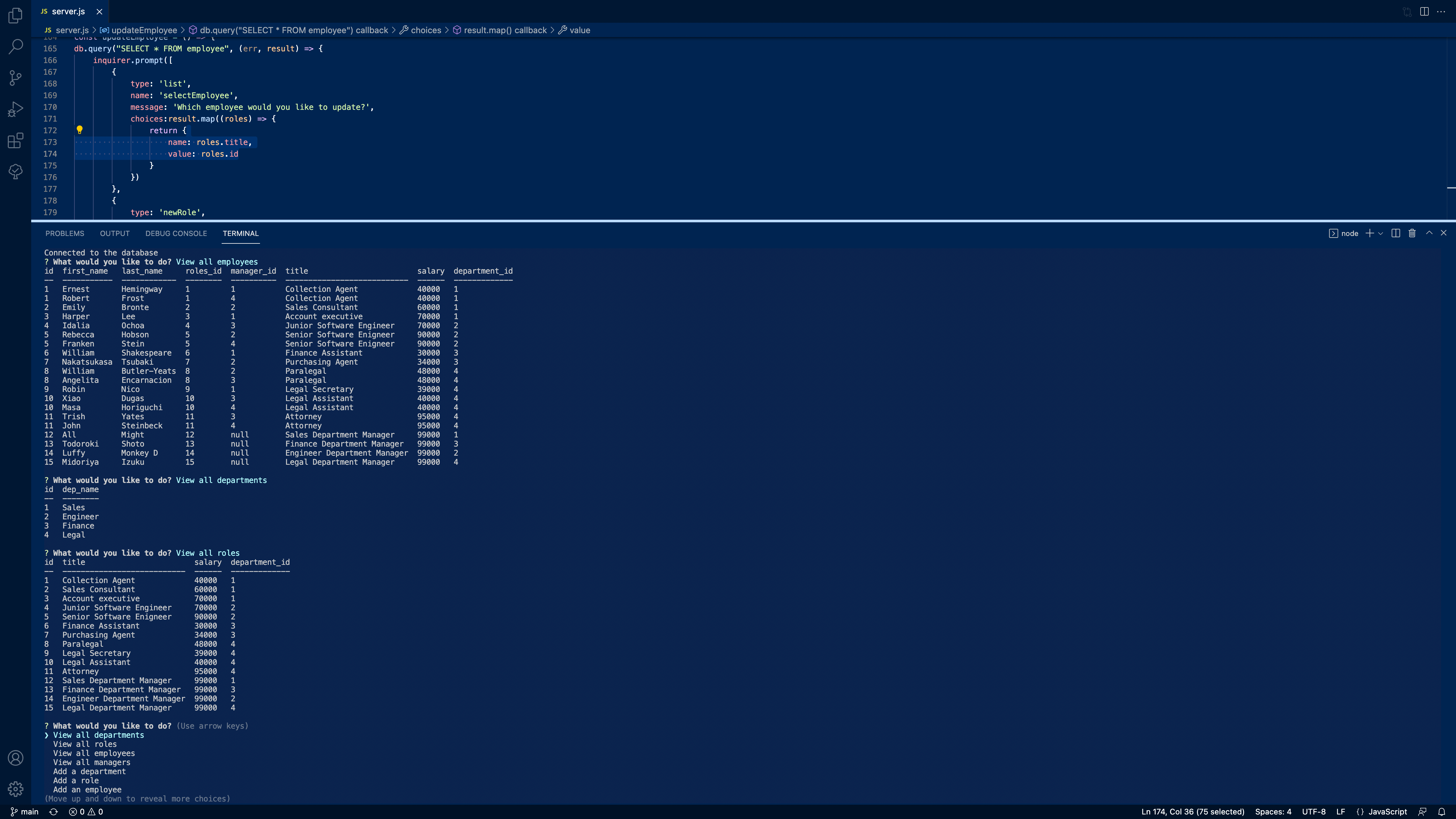The height and width of the screenshot is (819, 1456).
Task: Open the Accounts menu icon
Action: pyautogui.click(x=15, y=757)
